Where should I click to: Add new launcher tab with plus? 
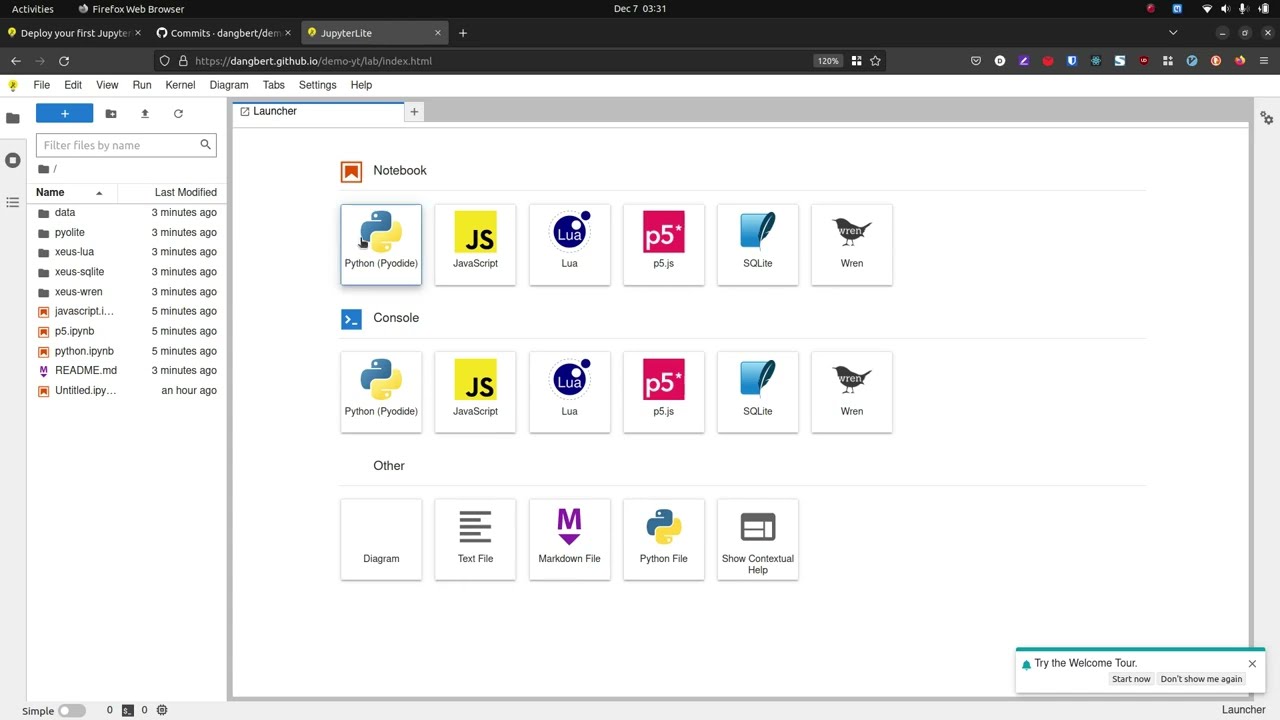[414, 112]
